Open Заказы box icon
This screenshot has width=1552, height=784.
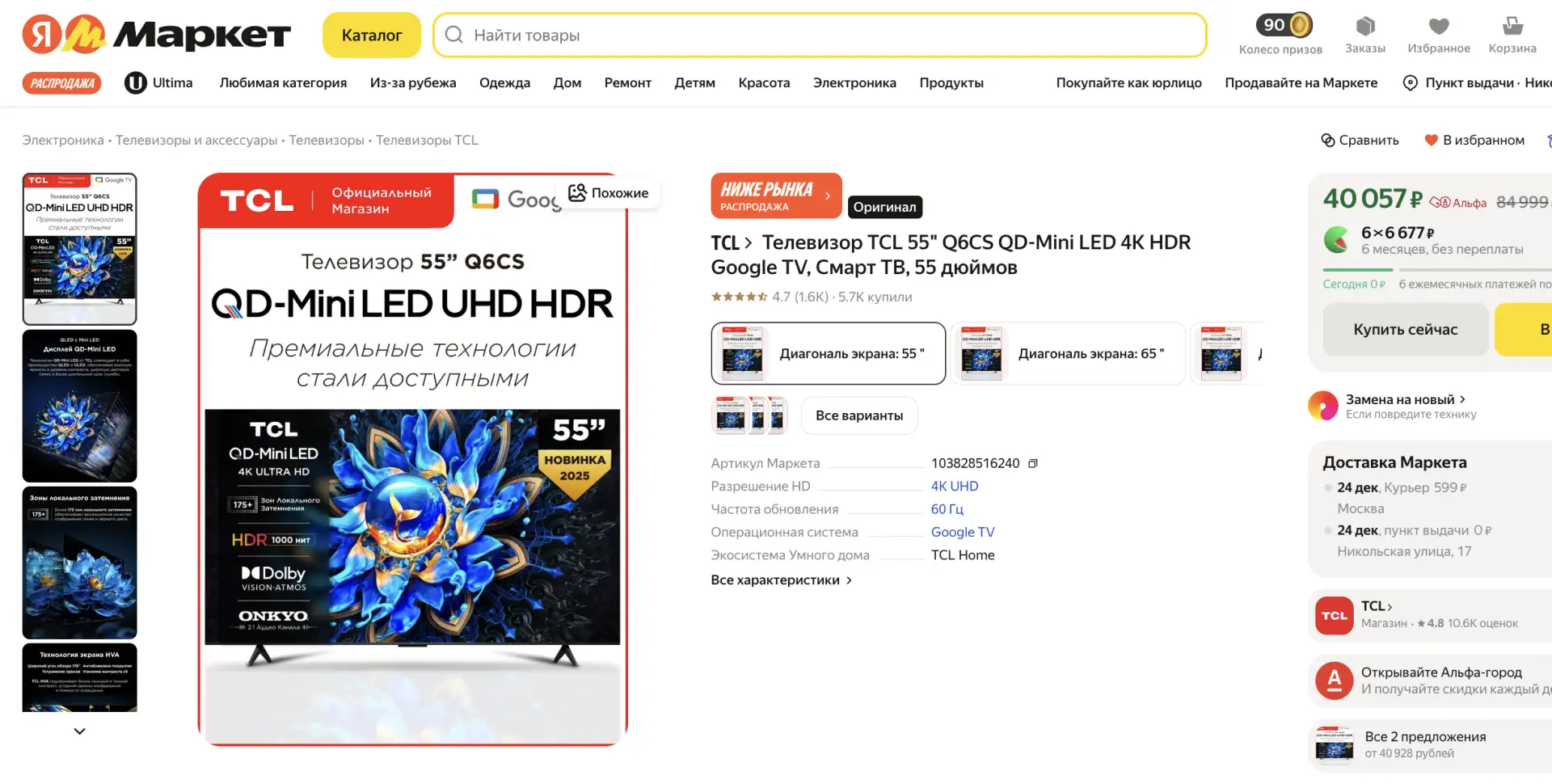pyautogui.click(x=1365, y=27)
